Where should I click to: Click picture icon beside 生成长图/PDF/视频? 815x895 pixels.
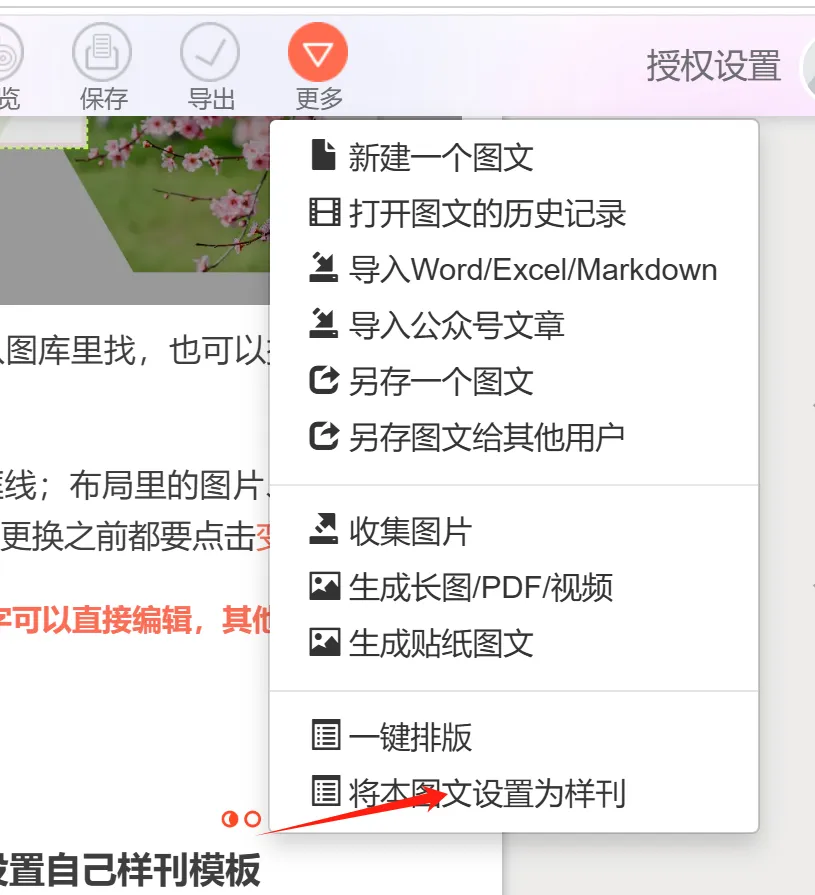(x=325, y=586)
